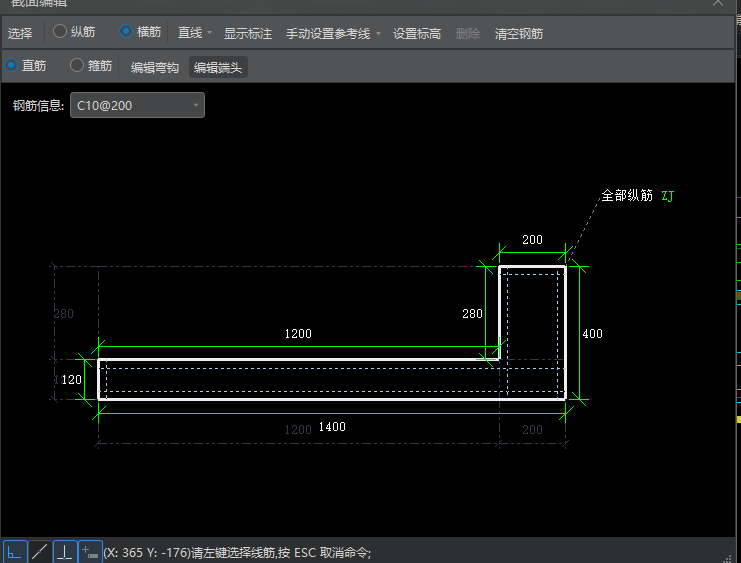Click the white 200 dimension above section
Viewport: 741px width, 563px height.
532,240
